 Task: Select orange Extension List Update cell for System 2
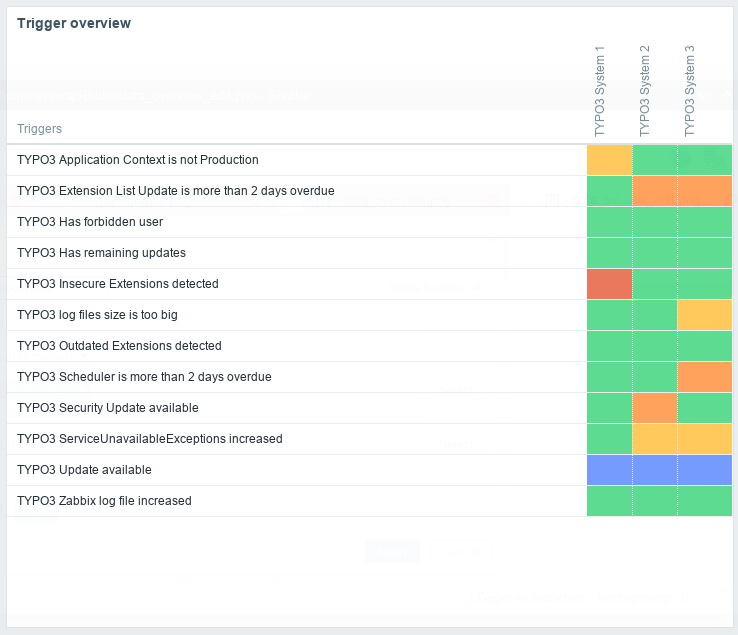655,191
